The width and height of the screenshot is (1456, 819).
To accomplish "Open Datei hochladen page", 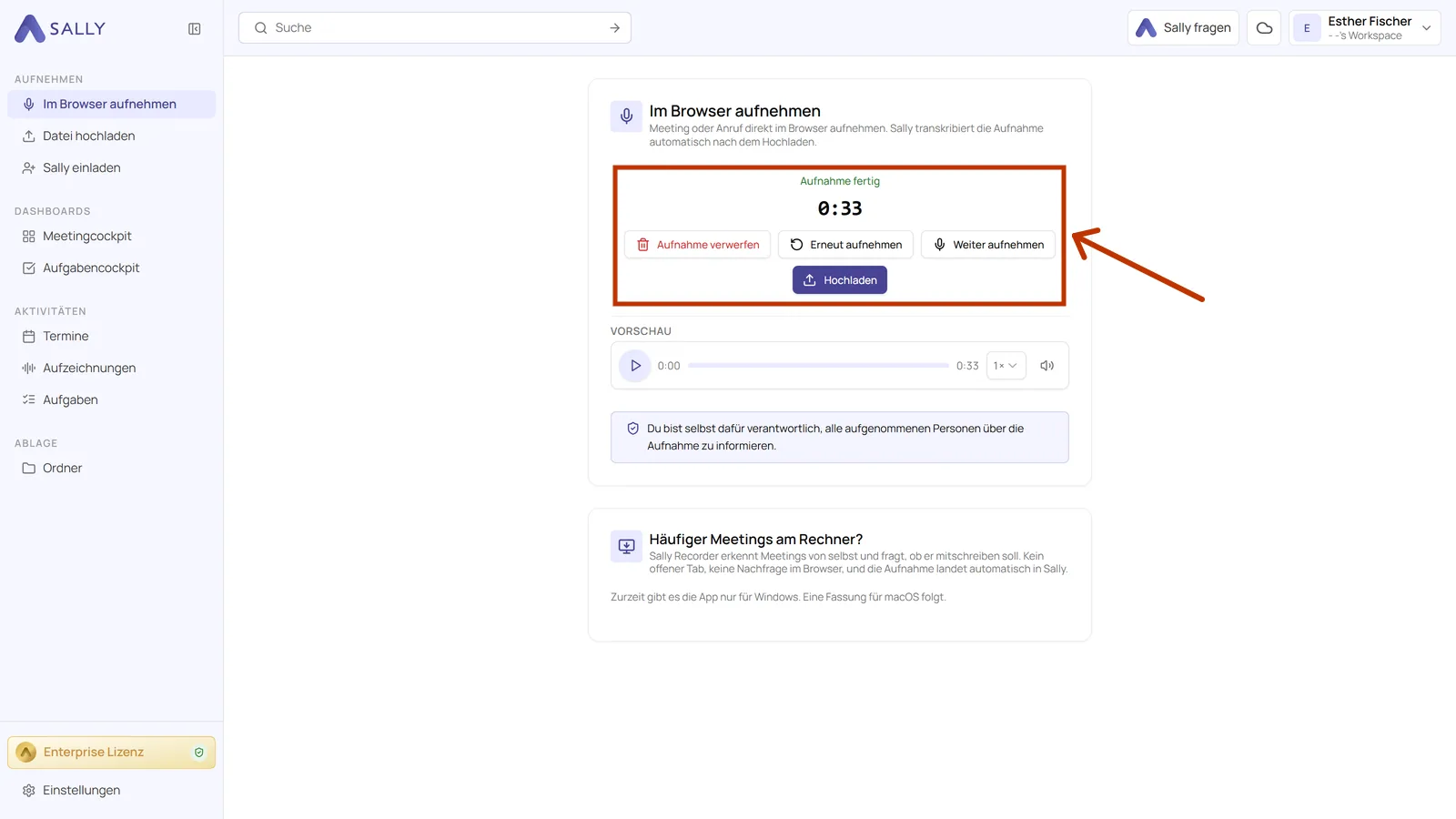I will 111,136.
